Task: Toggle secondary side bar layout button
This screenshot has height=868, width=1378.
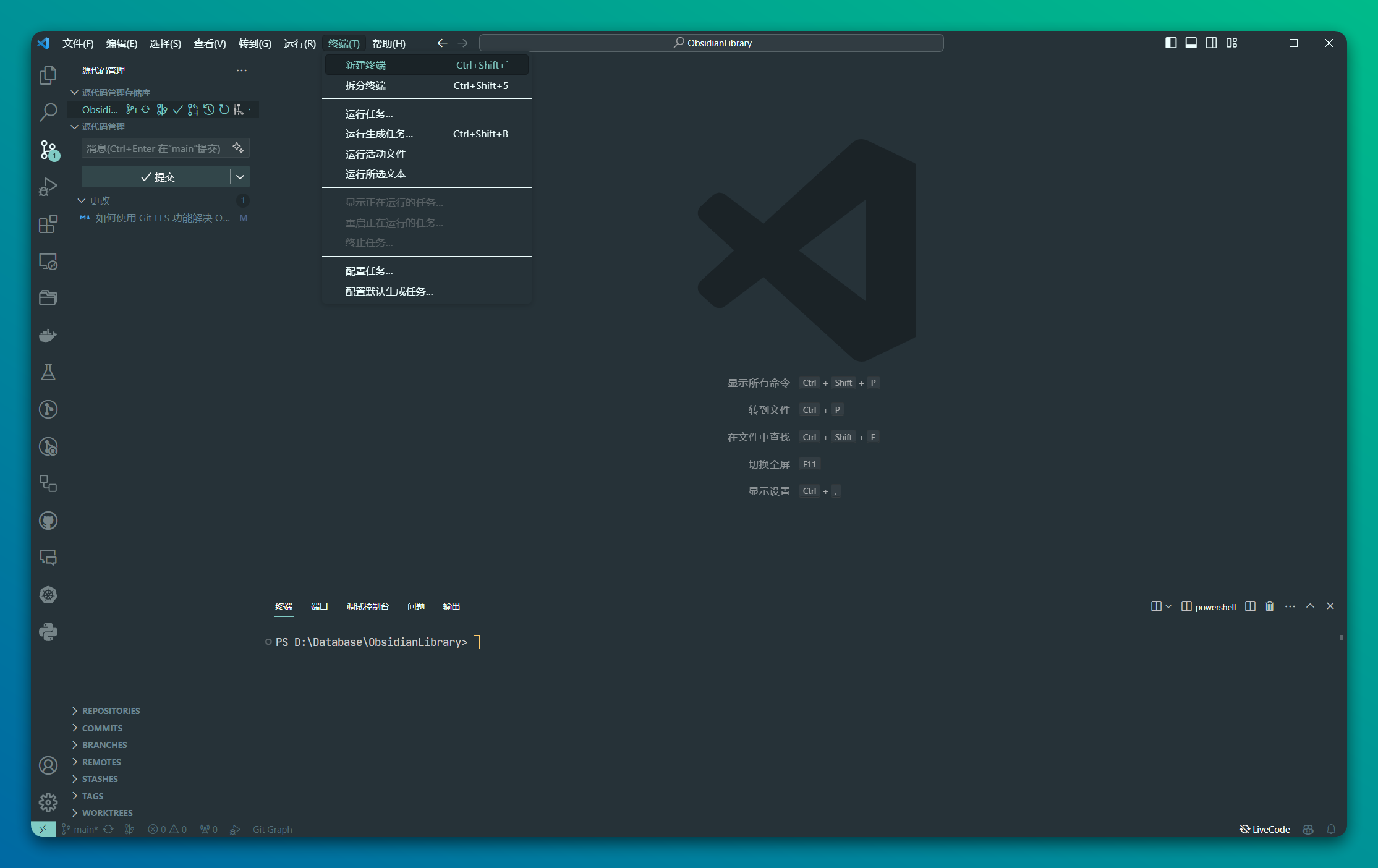Action: 1211,43
